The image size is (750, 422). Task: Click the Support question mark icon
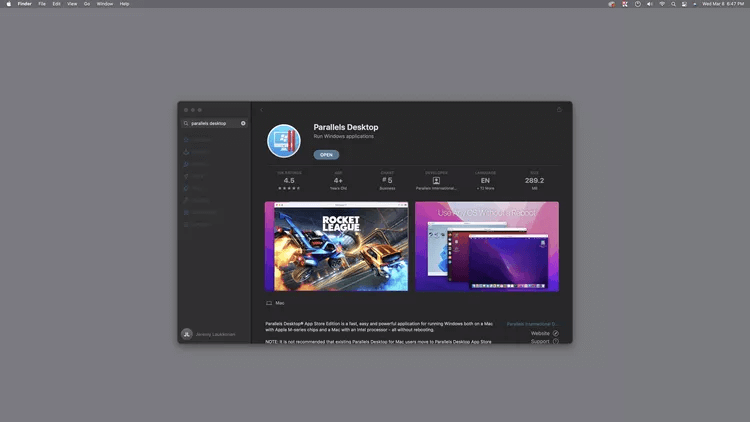[555, 341]
